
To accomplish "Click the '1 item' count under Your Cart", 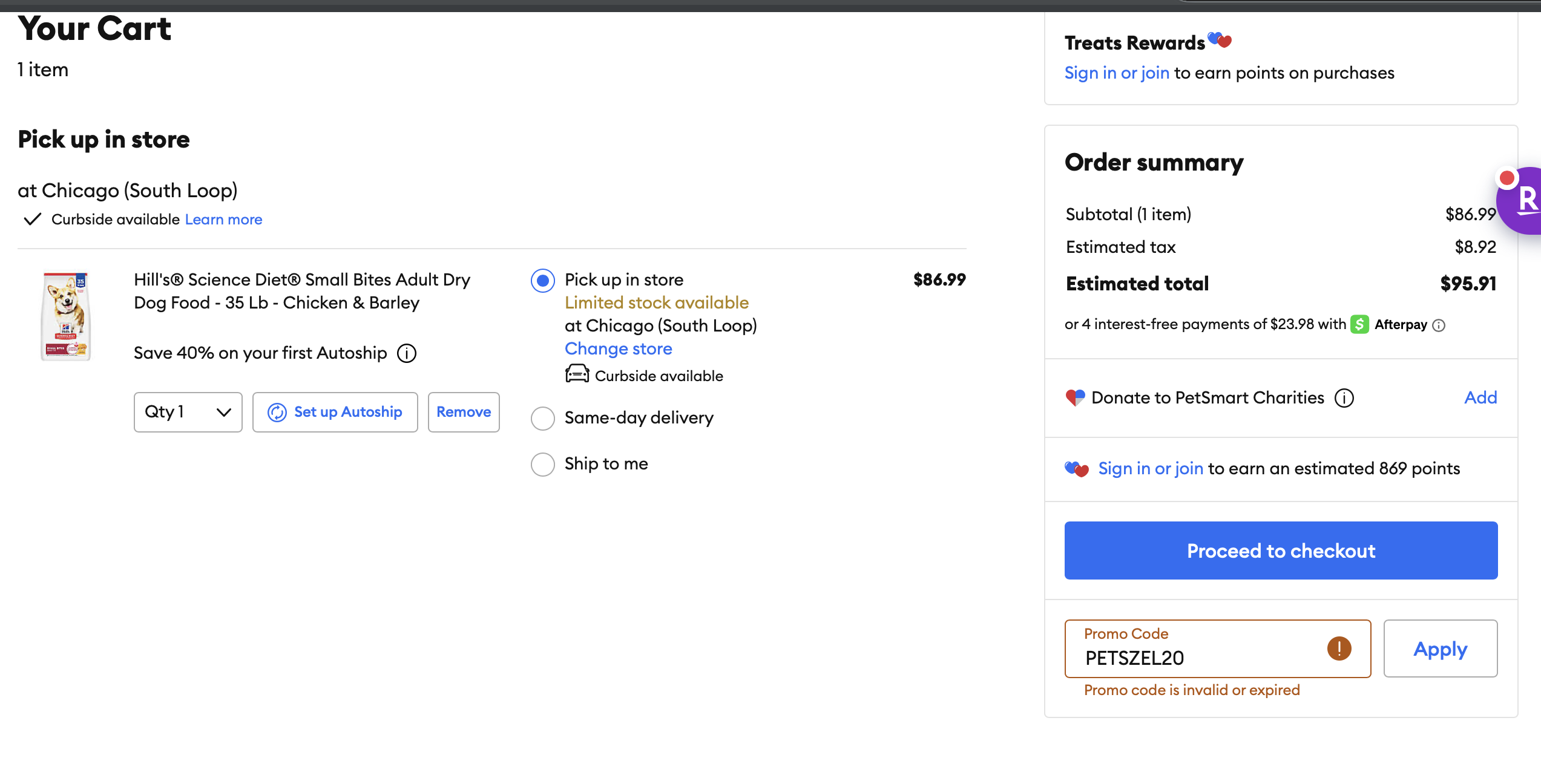I will (43, 70).
